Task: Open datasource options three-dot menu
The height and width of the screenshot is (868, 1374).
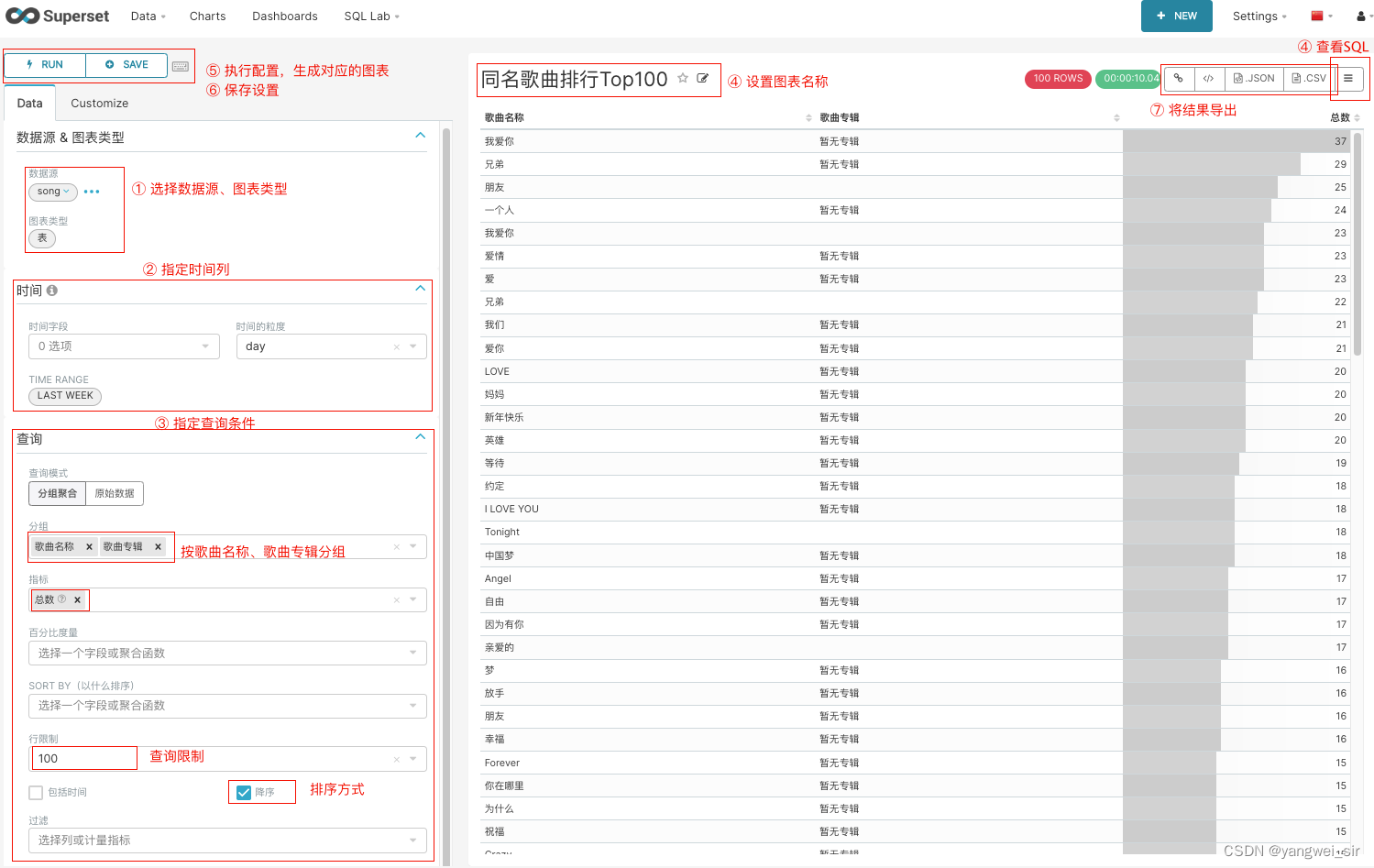Action: point(92,192)
